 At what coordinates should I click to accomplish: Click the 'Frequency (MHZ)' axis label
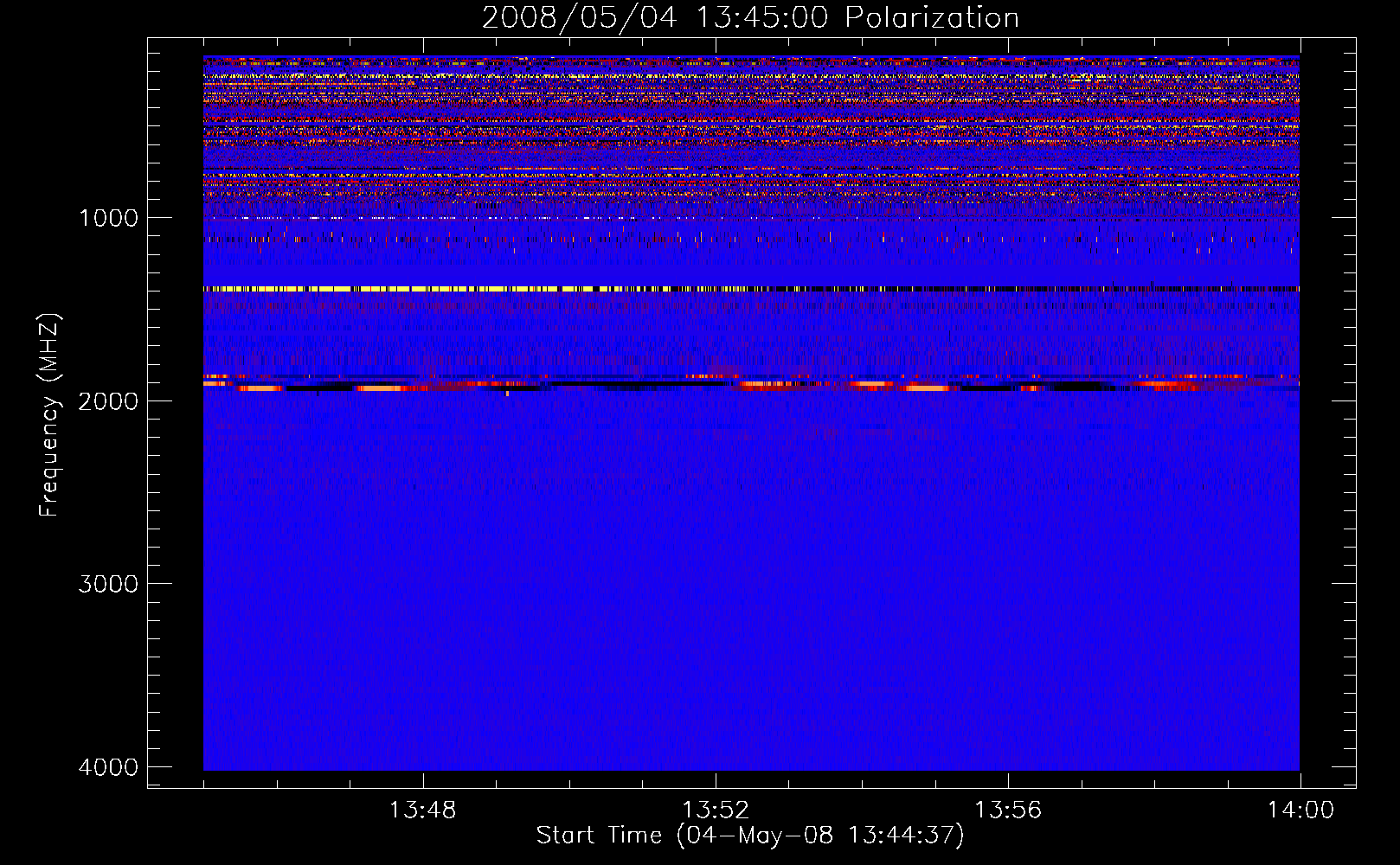pos(50,415)
